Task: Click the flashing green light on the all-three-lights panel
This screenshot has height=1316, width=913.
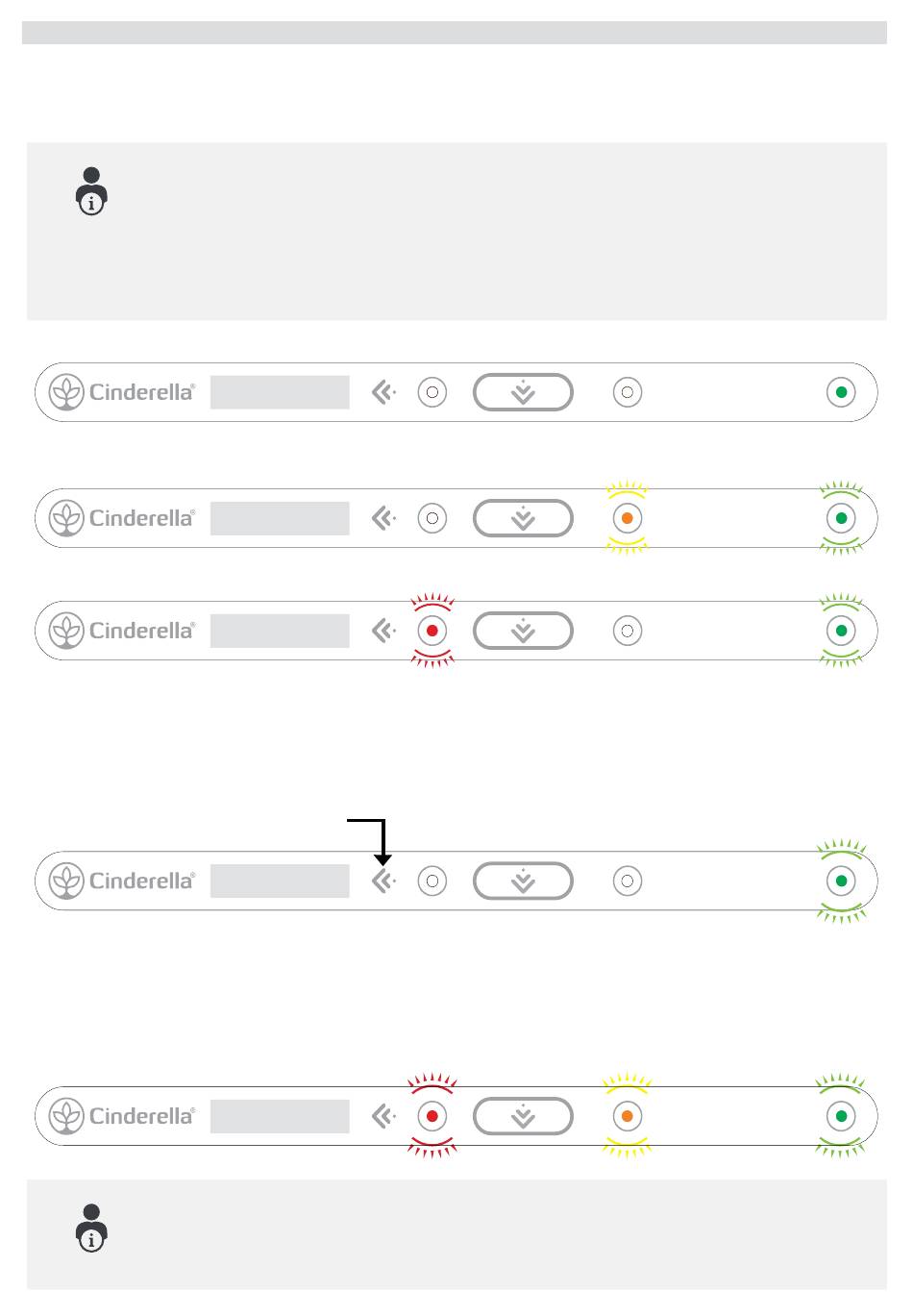Action: (841, 1116)
